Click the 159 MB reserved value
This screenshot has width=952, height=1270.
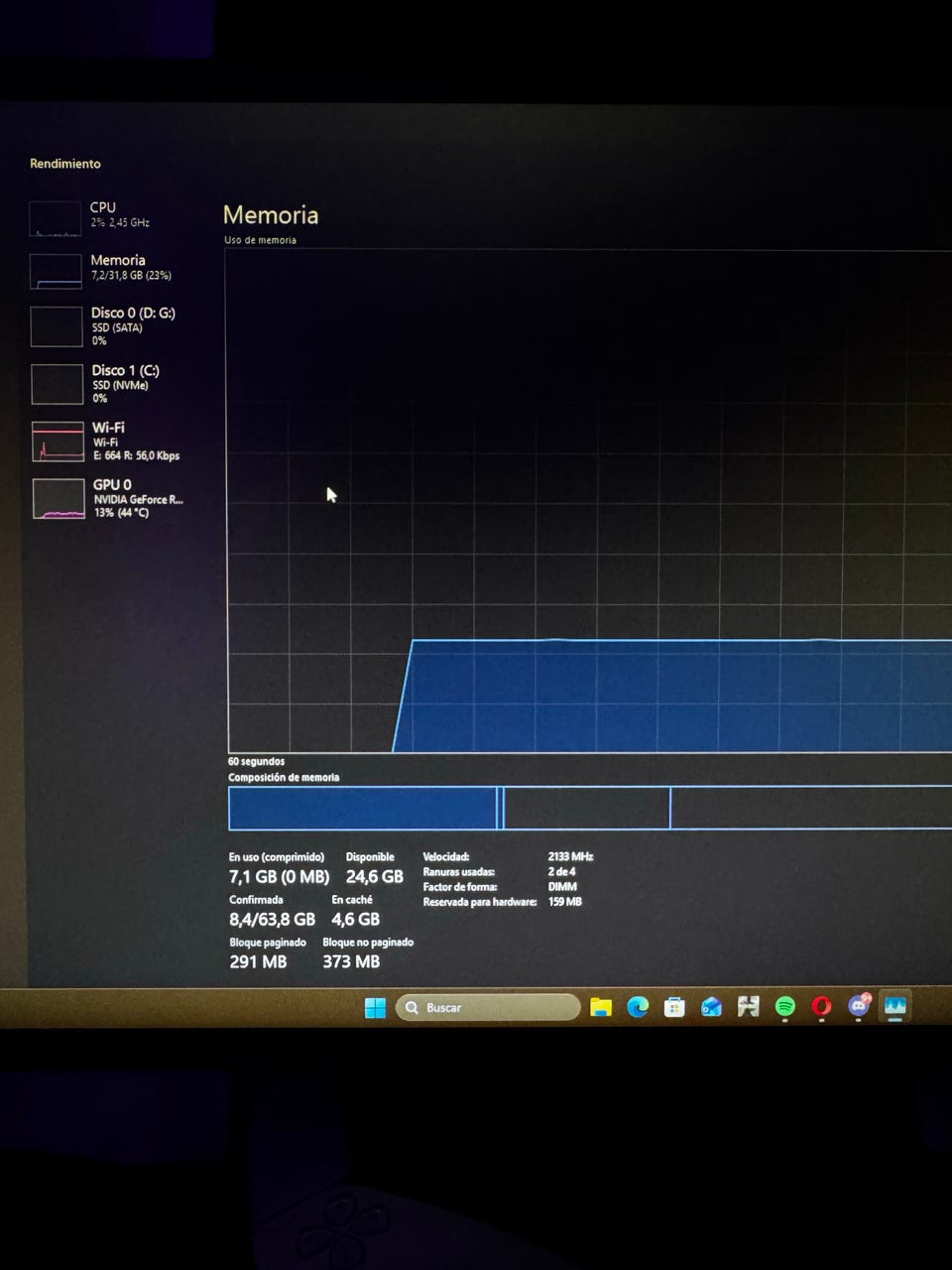point(565,902)
